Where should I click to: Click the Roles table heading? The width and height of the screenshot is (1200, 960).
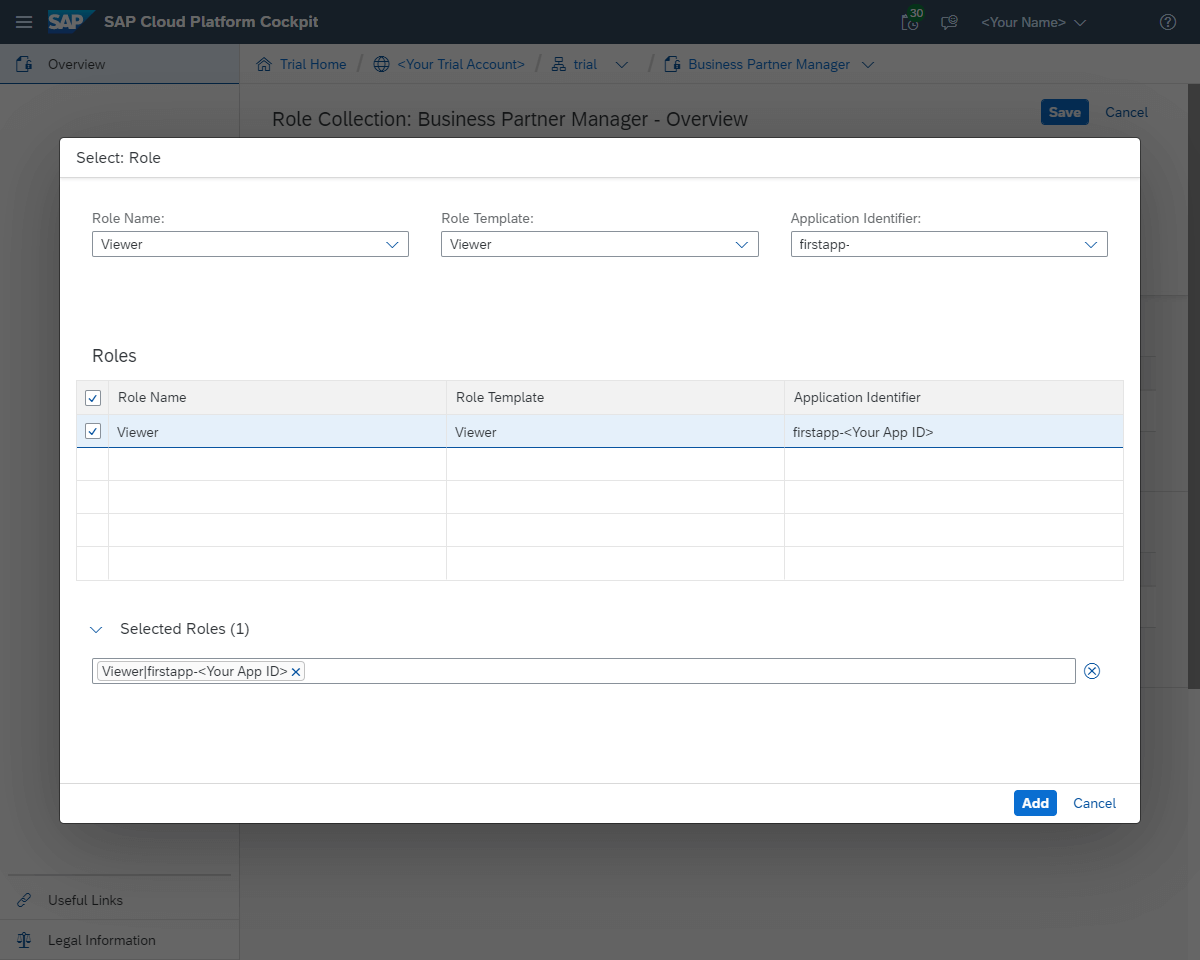coord(114,356)
